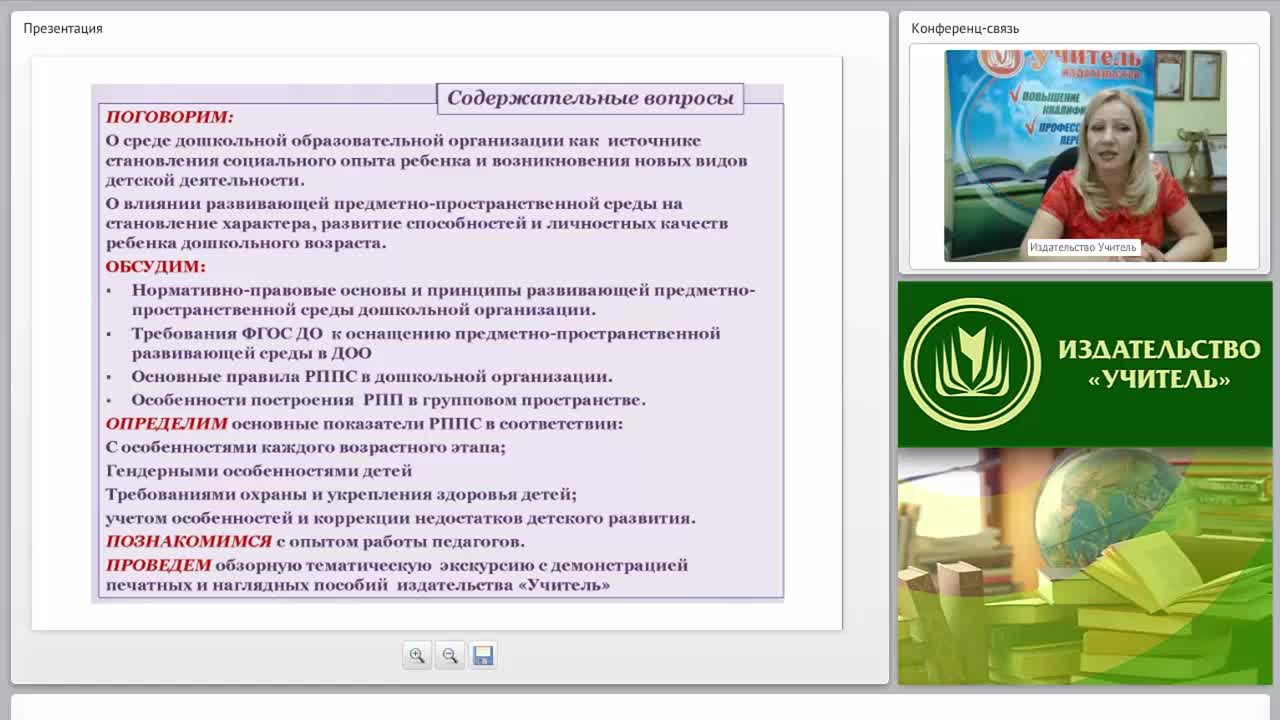Click the 'Содержательные вопросы' slide heading
Viewport: 1280px width, 720px height.
point(590,98)
